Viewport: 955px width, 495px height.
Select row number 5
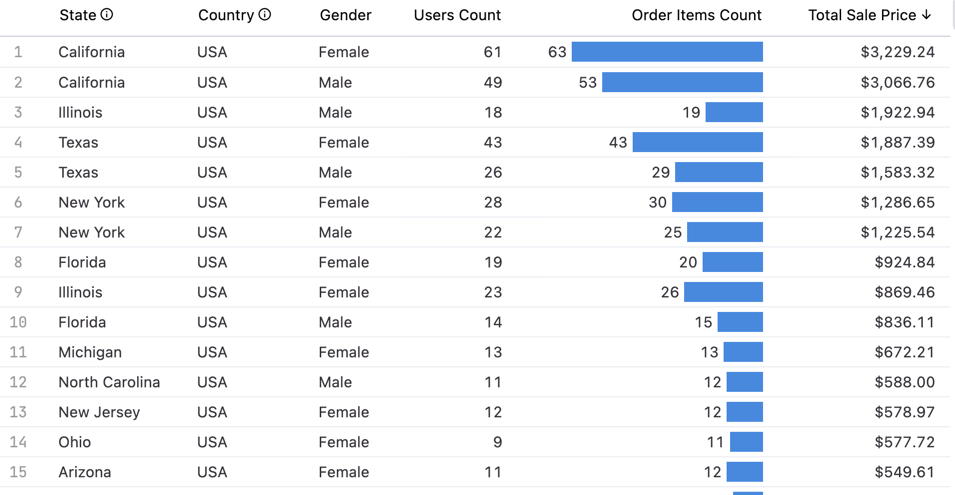[x=18, y=172]
